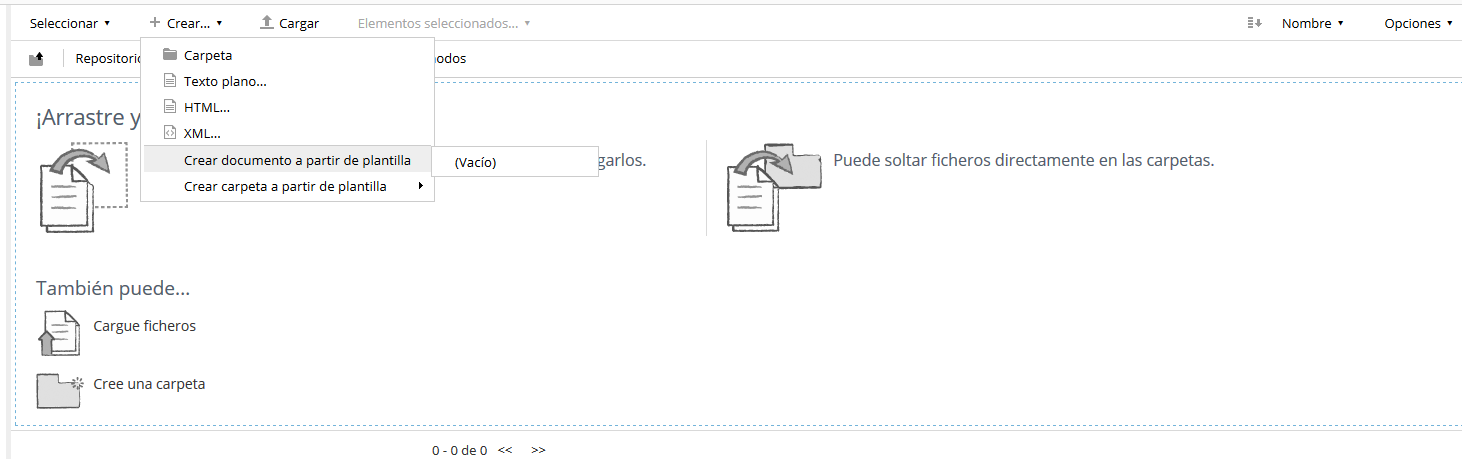Viewport: 1462px width, 459px height.
Task: Click the XML code icon
Action: 170,133
